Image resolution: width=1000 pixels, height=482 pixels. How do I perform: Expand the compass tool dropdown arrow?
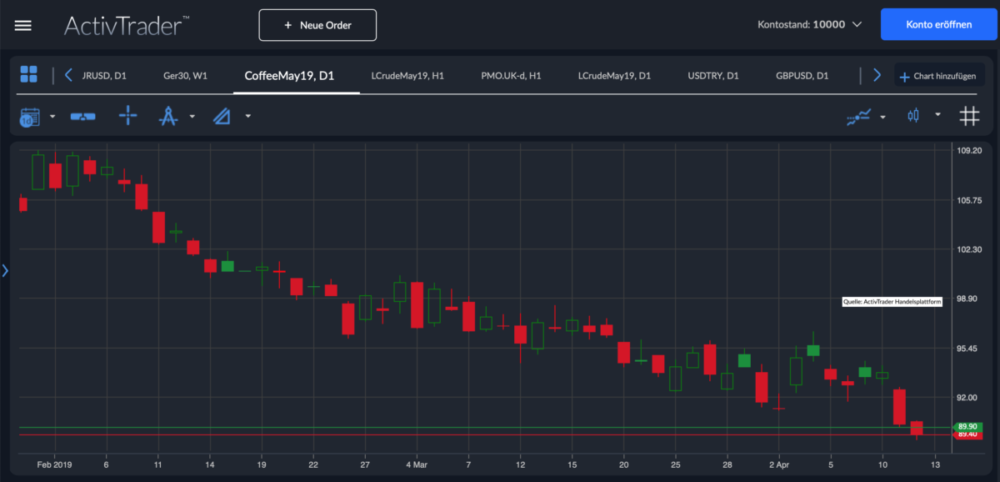192,117
